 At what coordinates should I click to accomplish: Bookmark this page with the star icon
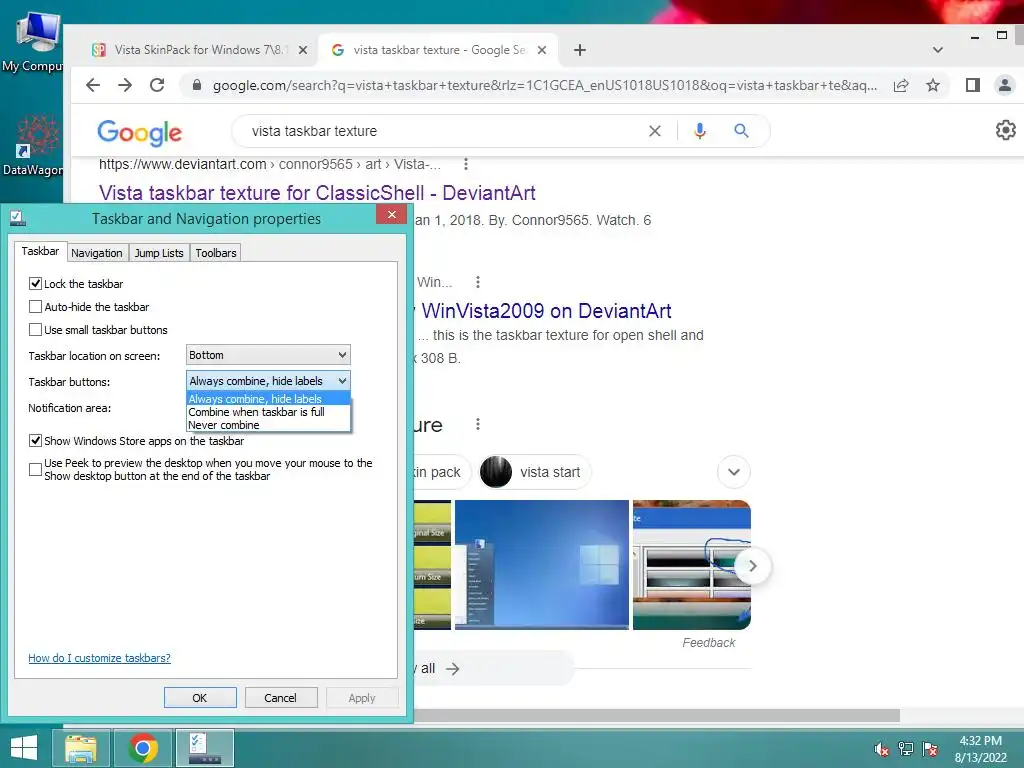(933, 85)
